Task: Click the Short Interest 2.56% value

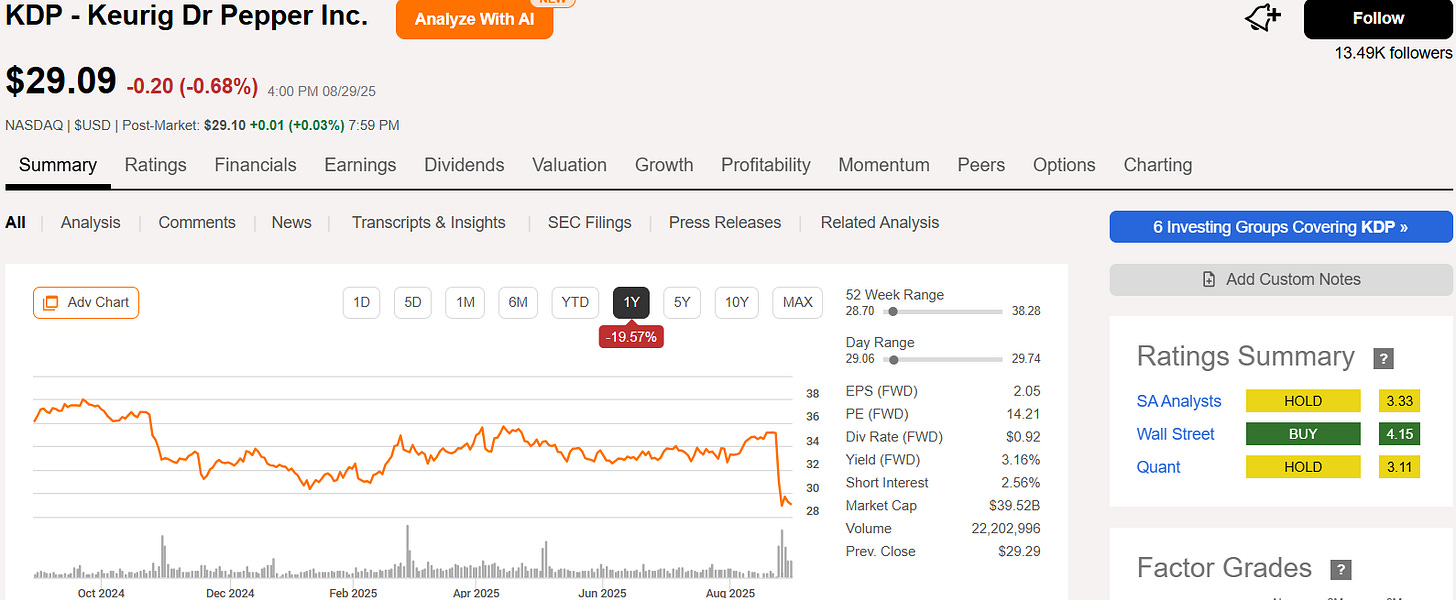Action: coord(1019,482)
